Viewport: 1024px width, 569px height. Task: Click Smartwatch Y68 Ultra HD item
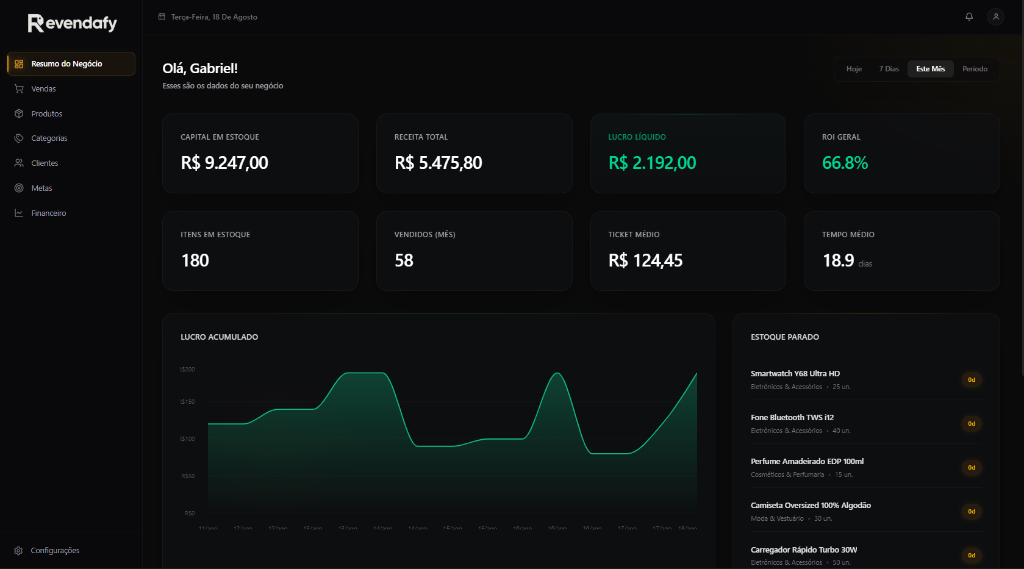(866, 380)
